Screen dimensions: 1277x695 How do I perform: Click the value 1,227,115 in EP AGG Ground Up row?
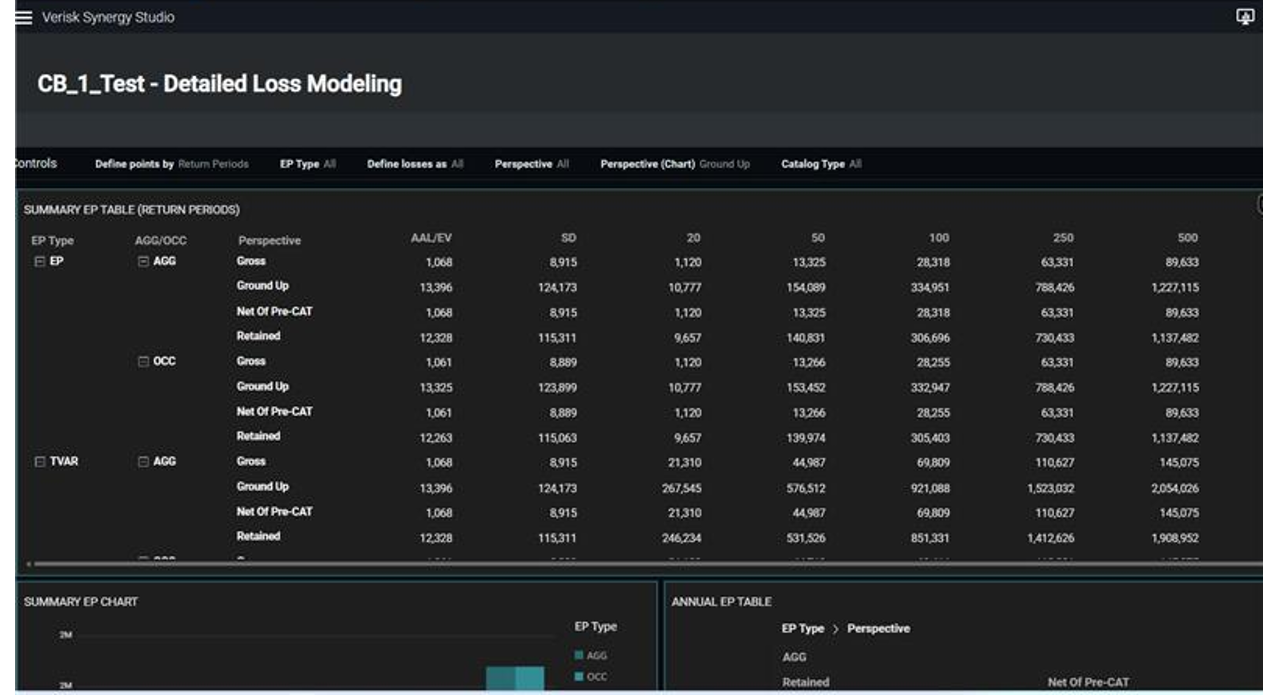(1176, 287)
